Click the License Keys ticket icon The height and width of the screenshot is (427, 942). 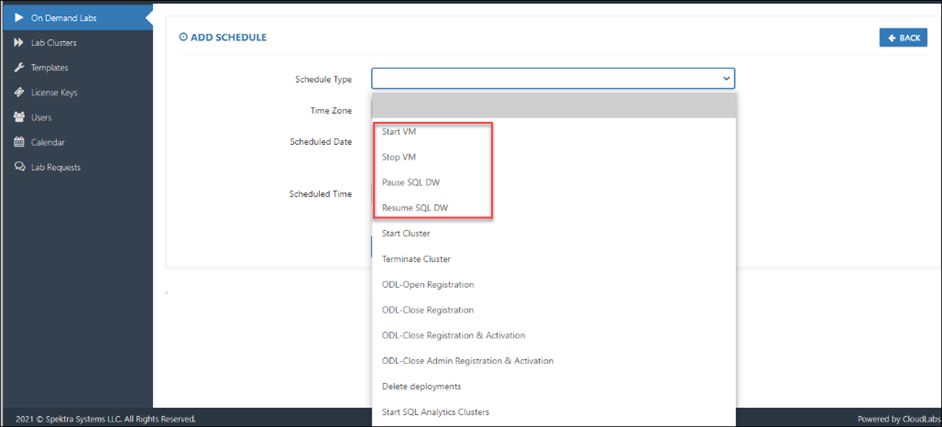pyautogui.click(x=19, y=93)
